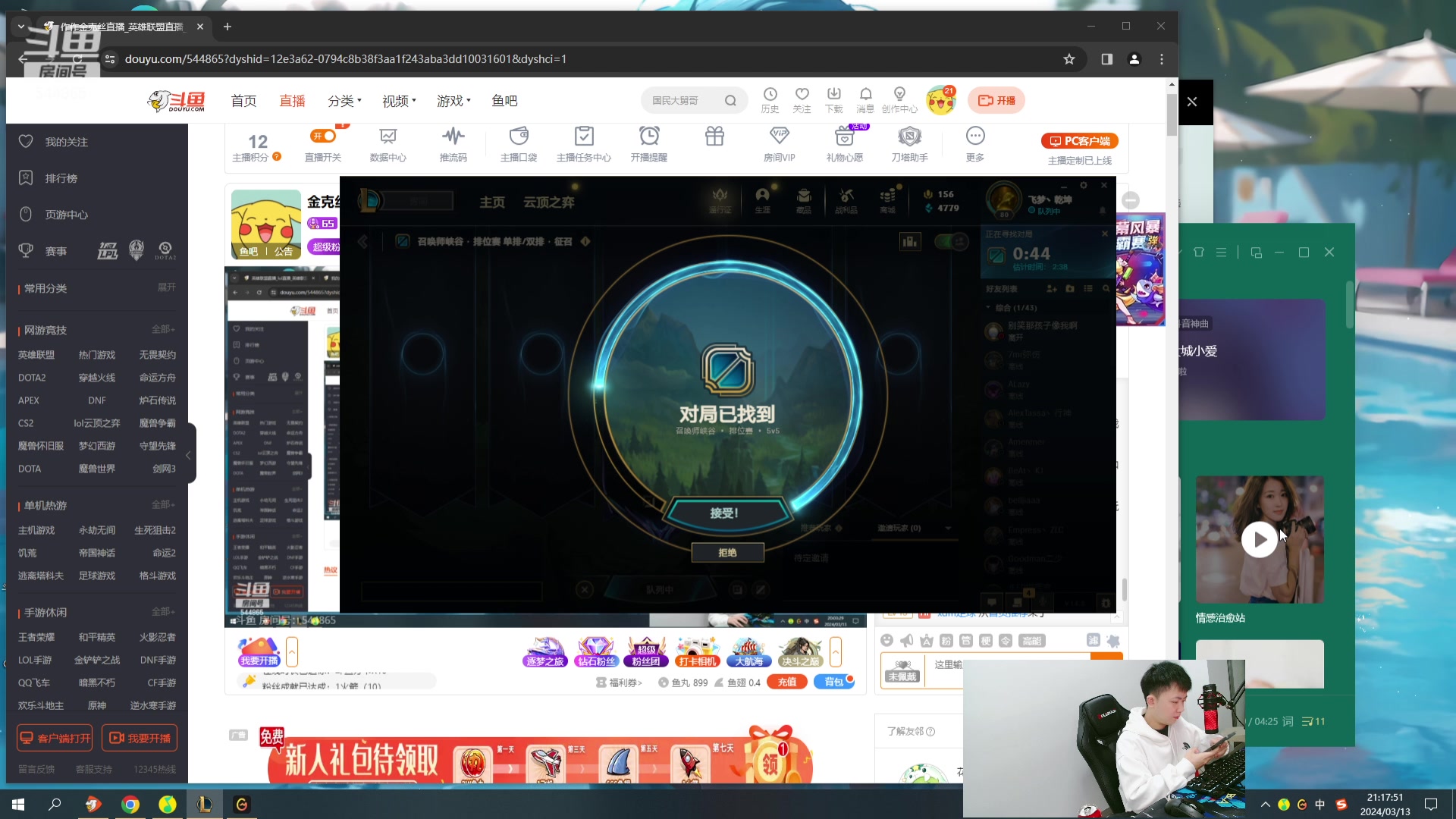Toggle the 直播开关 live switch
1456x819 pixels.
tap(323, 136)
